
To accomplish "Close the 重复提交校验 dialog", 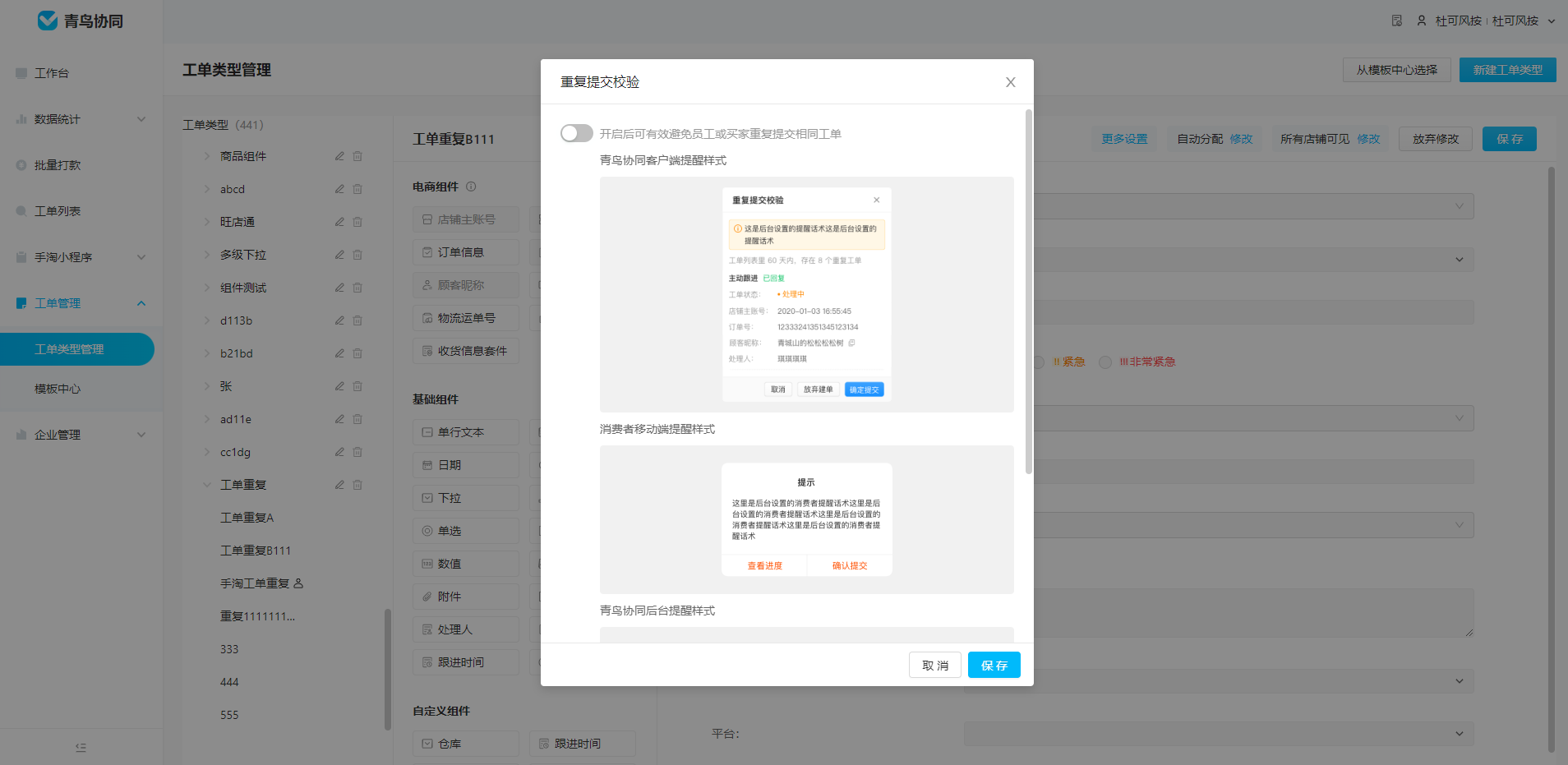I will tap(1011, 82).
